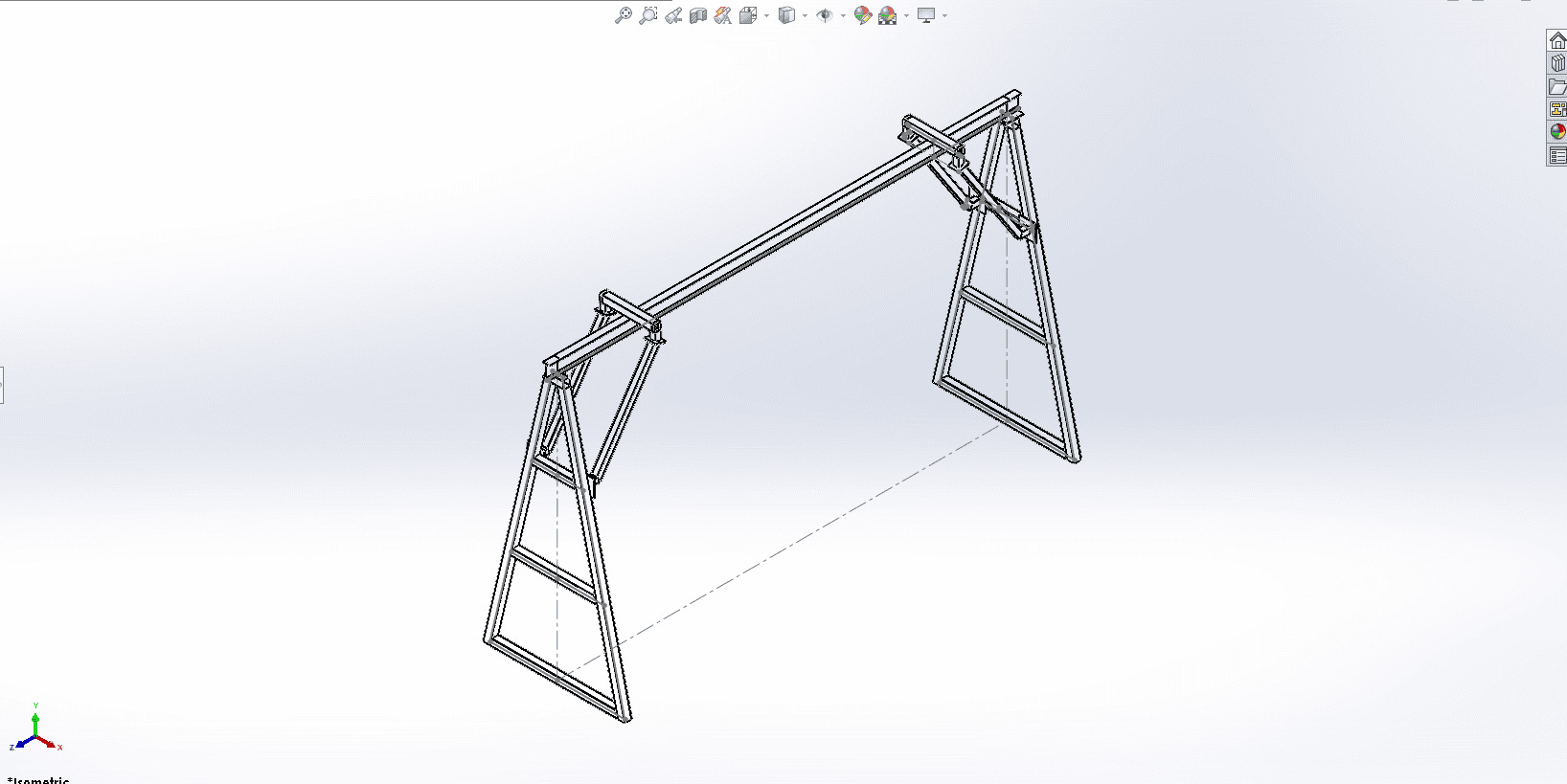Click the *Isometric view name label
1567x784 pixels.
tap(38, 780)
